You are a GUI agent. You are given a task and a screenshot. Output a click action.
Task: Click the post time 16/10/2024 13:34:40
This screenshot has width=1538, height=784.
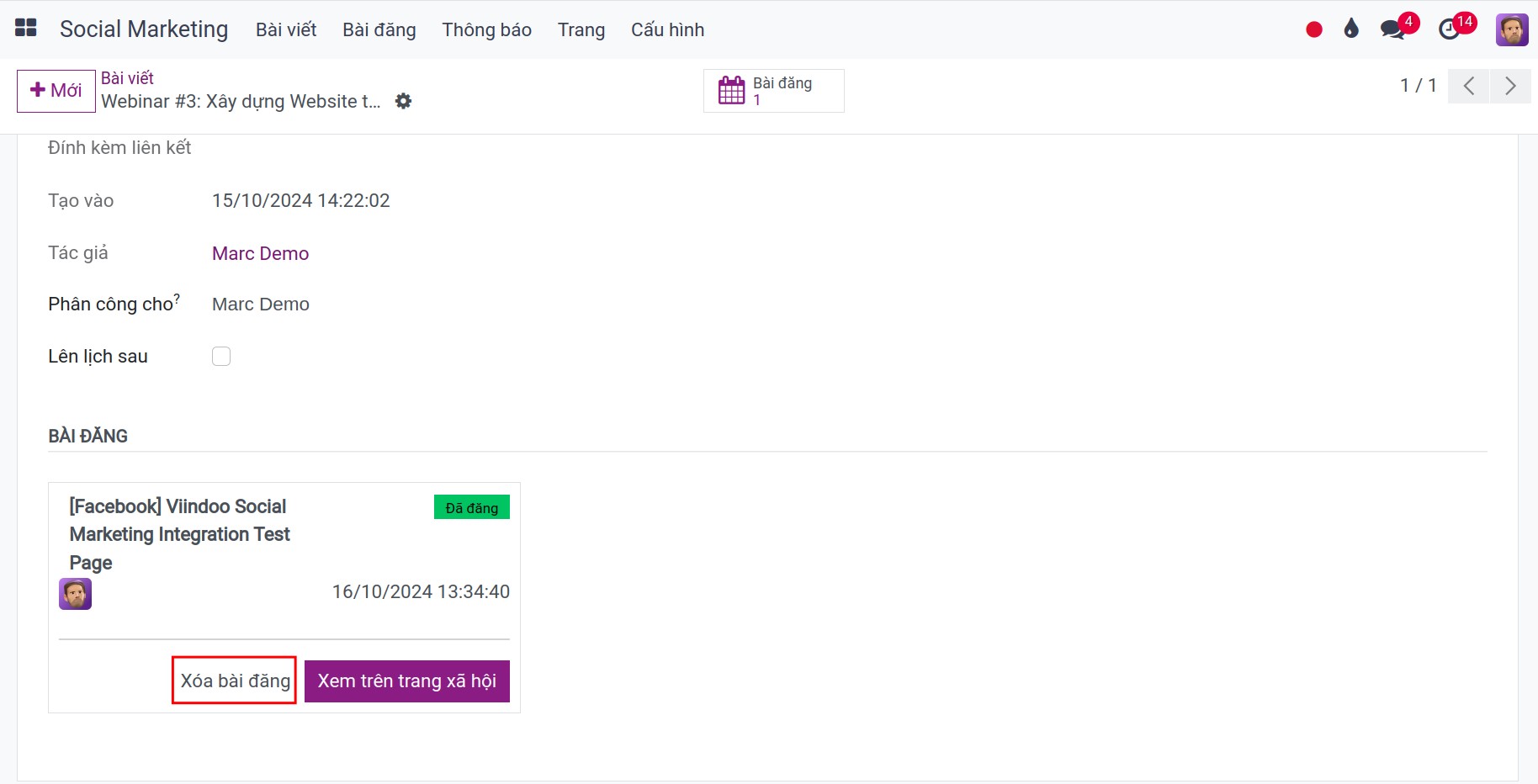(421, 591)
